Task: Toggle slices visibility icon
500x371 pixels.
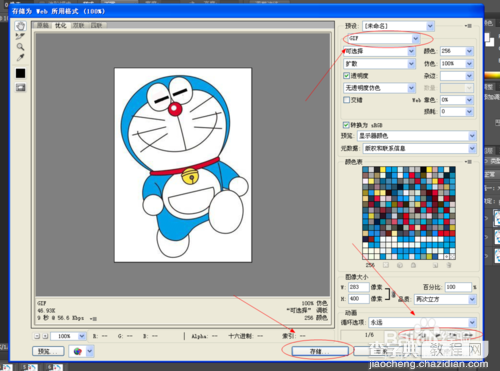Action: click(20, 88)
